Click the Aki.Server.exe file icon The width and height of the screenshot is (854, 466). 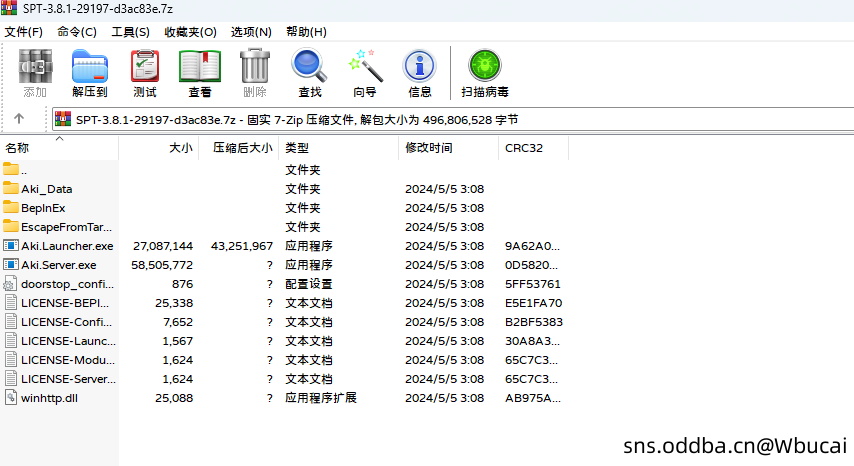[x=11, y=265]
